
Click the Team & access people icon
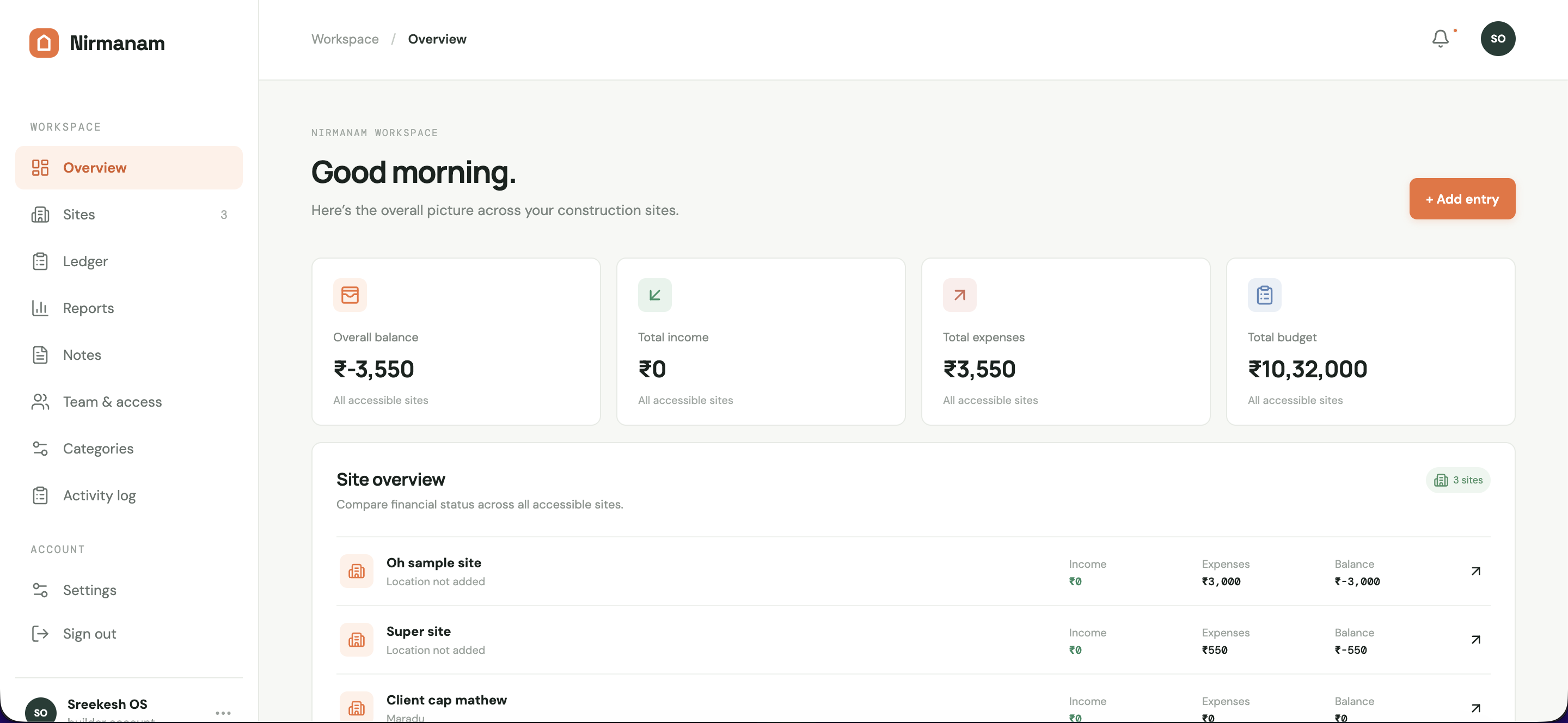(40, 402)
